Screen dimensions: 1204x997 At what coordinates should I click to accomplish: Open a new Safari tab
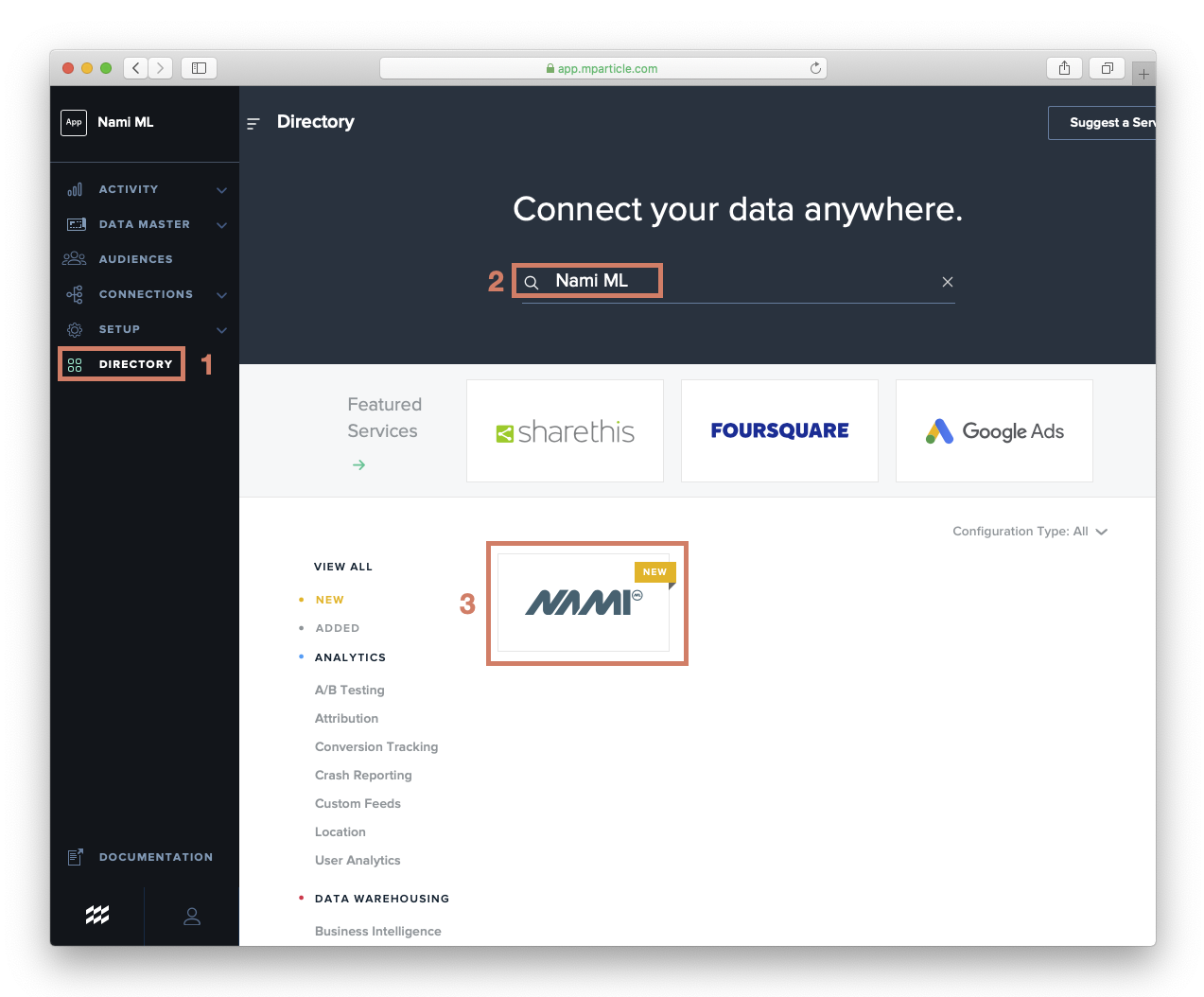[1143, 73]
